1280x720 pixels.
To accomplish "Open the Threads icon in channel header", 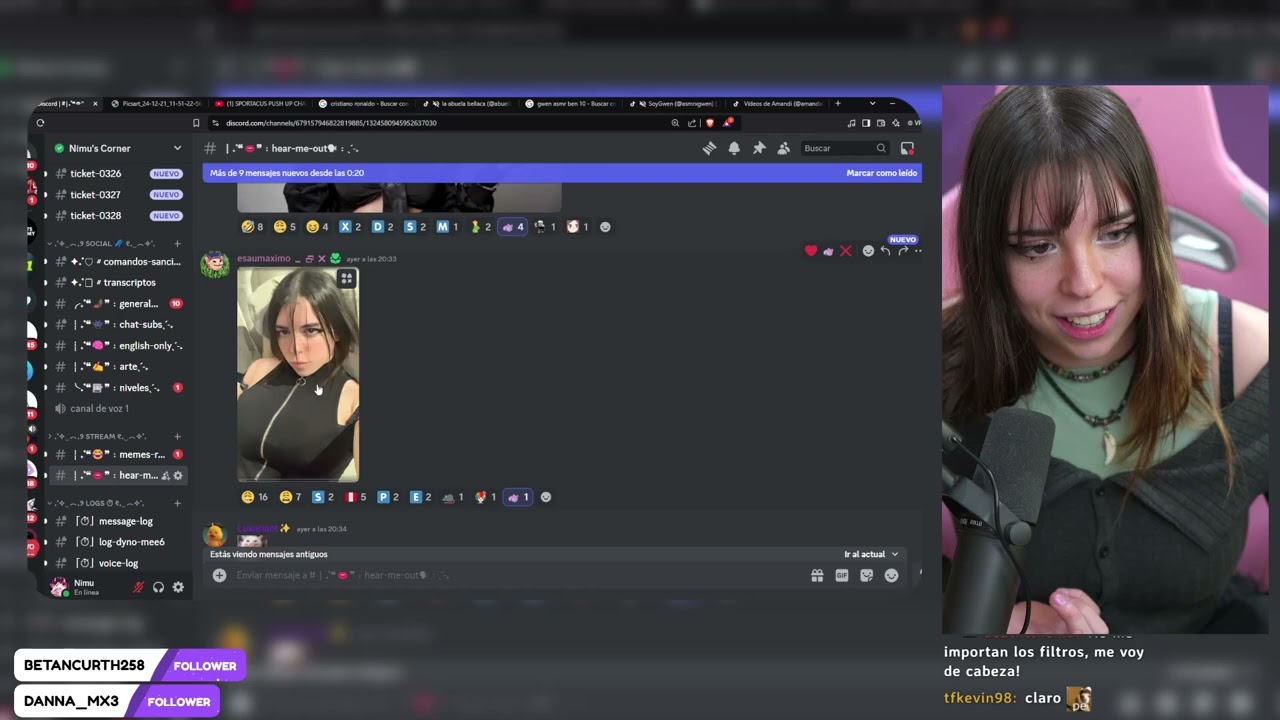I will tap(709, 148).
